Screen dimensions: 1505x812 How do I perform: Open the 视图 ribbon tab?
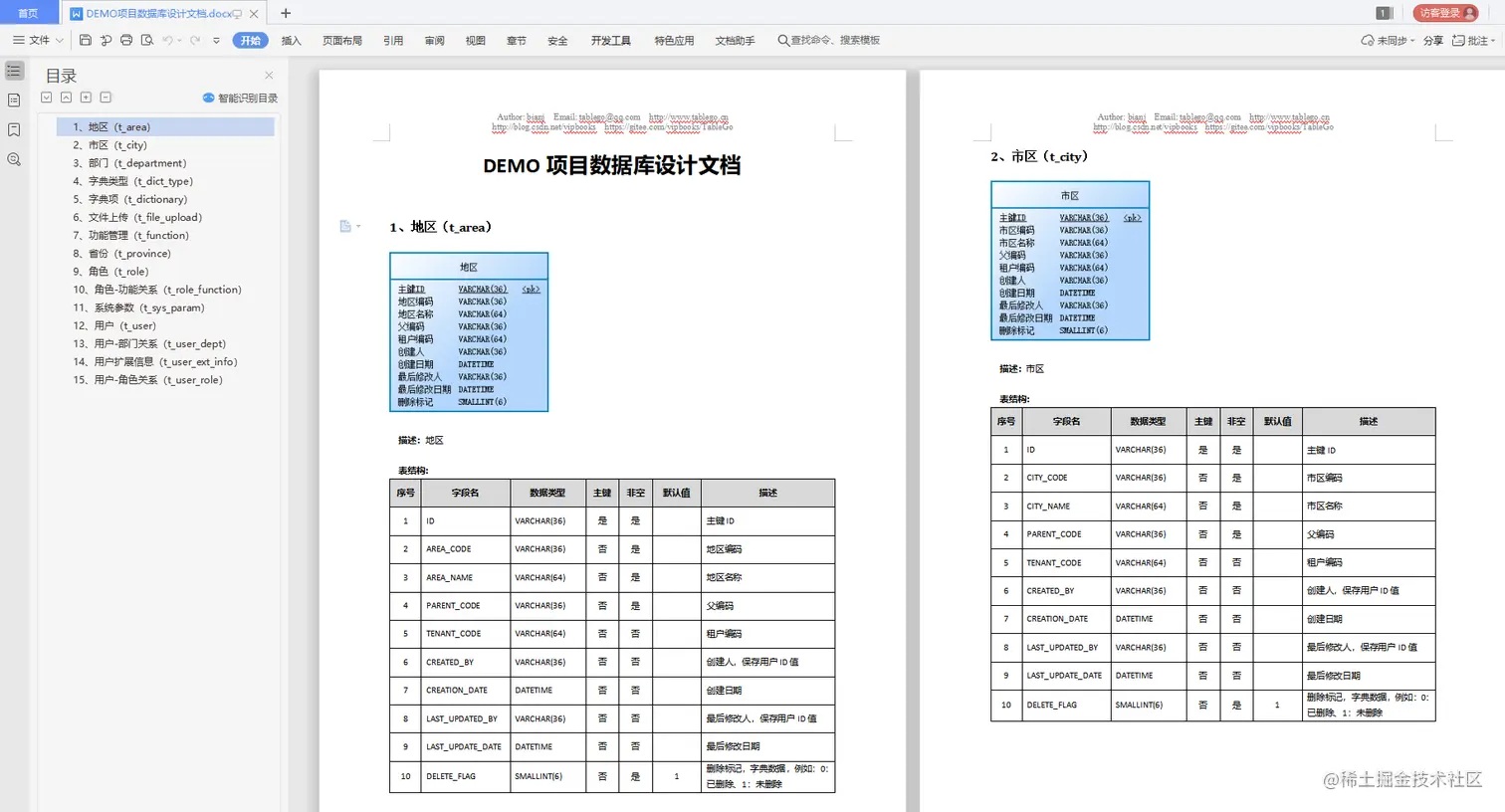click(x=476, y=41)
